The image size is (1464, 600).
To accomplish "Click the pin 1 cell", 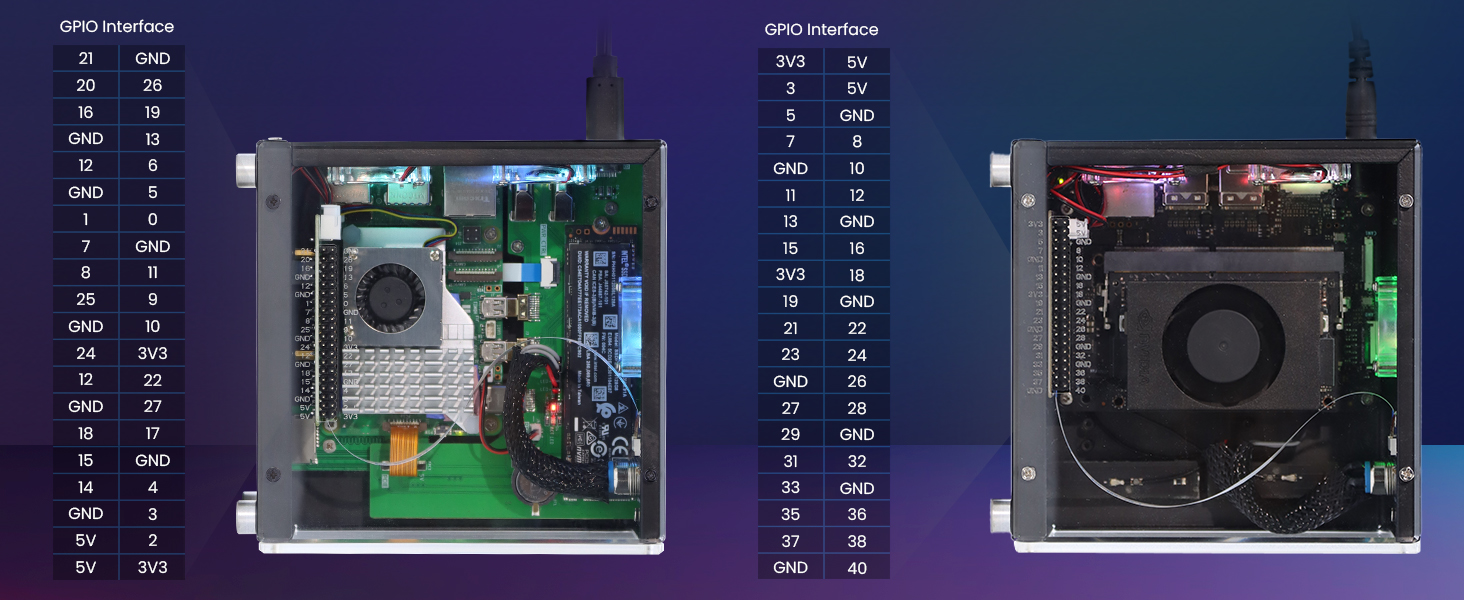I will tap(86, 219).
